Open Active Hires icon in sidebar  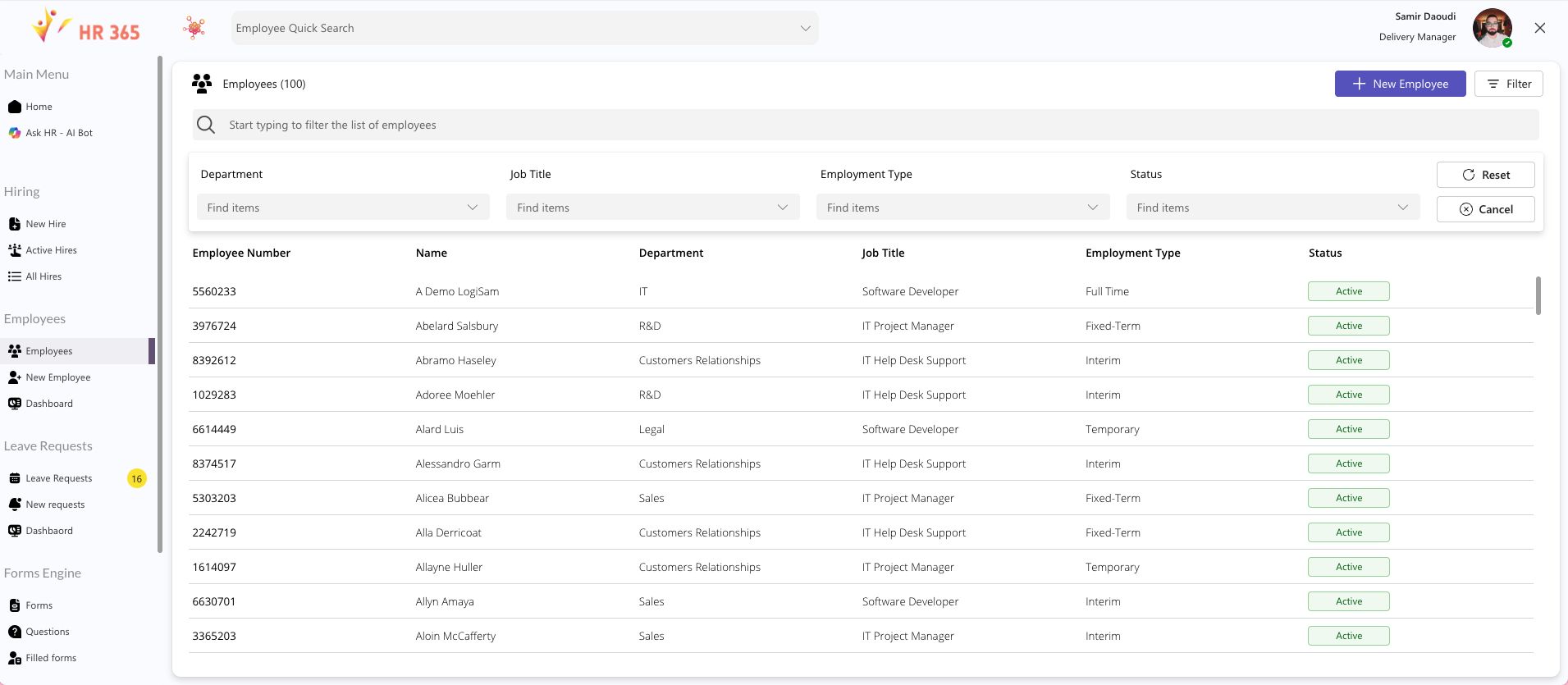14,250
